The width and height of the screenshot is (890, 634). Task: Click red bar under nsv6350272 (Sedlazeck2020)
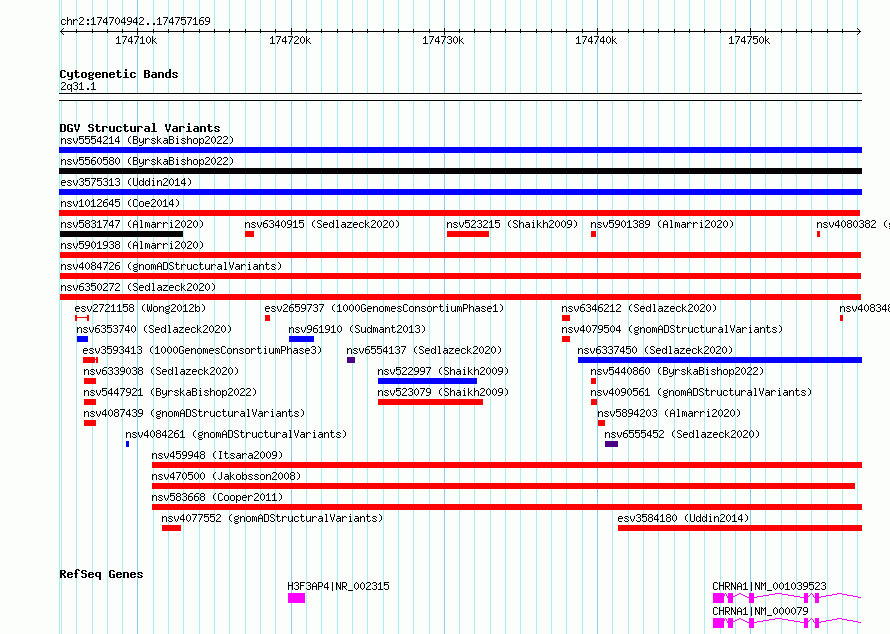[x=460, y=297]
